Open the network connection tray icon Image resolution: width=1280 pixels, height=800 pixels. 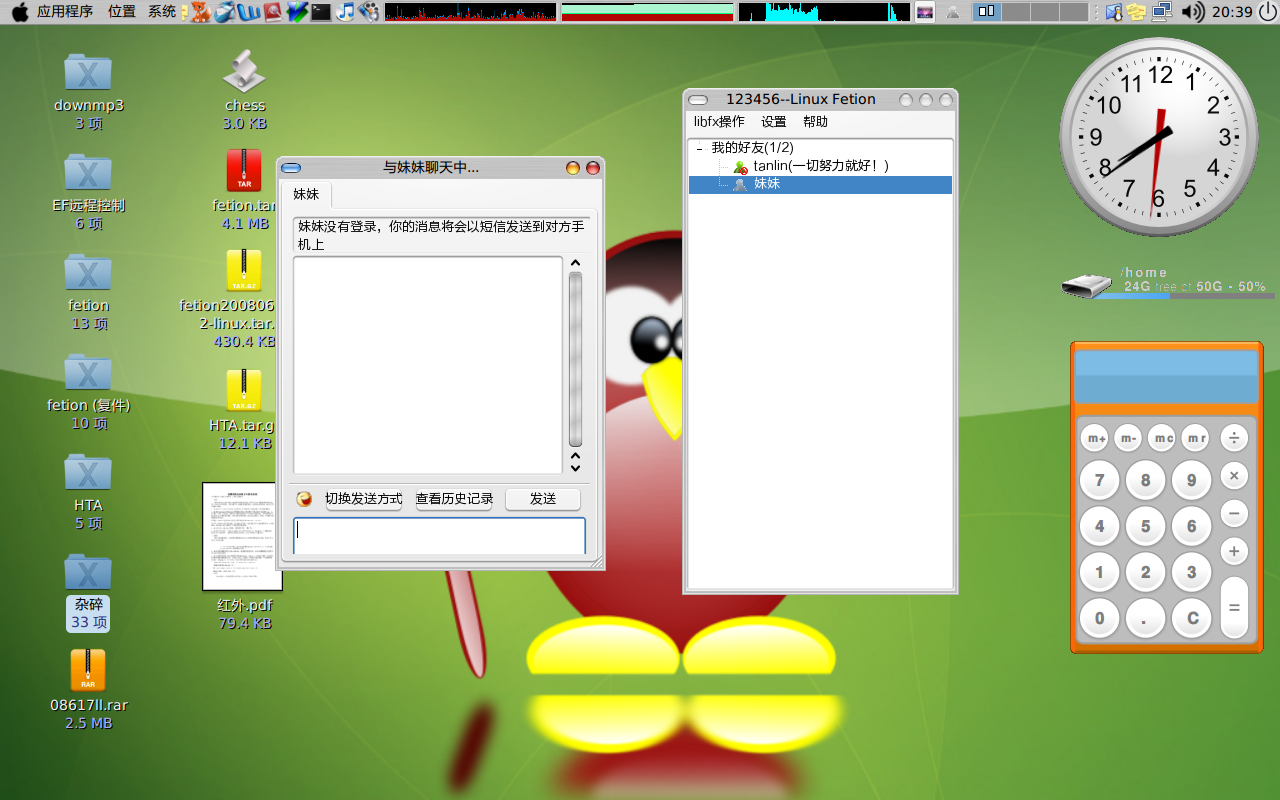(1161, 12)
